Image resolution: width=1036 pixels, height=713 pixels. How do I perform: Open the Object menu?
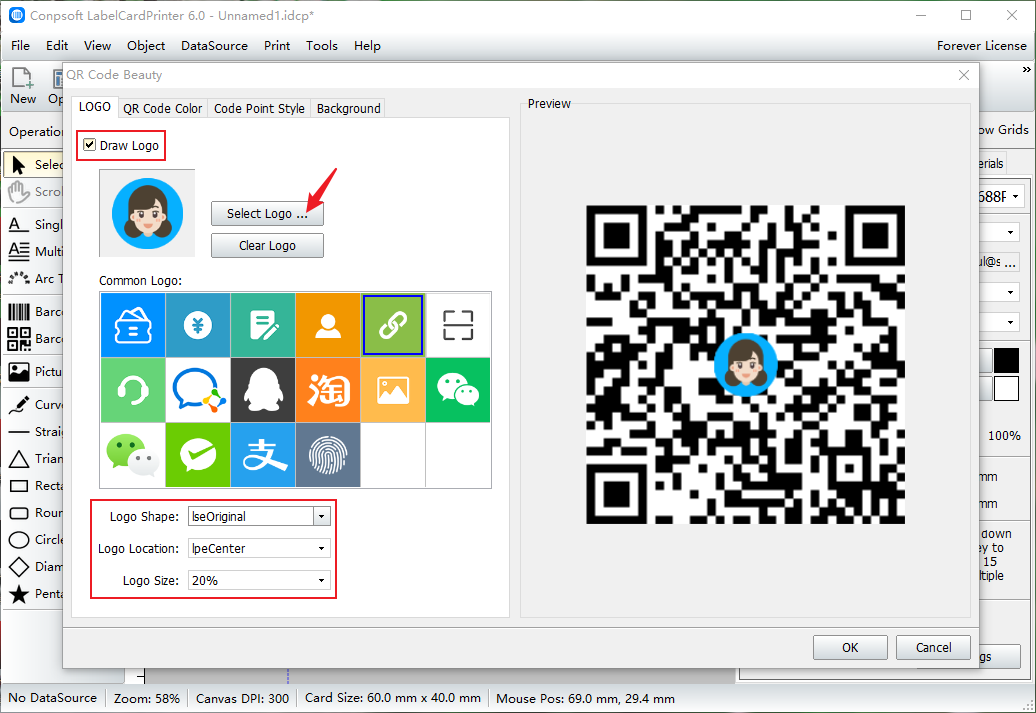146,46
